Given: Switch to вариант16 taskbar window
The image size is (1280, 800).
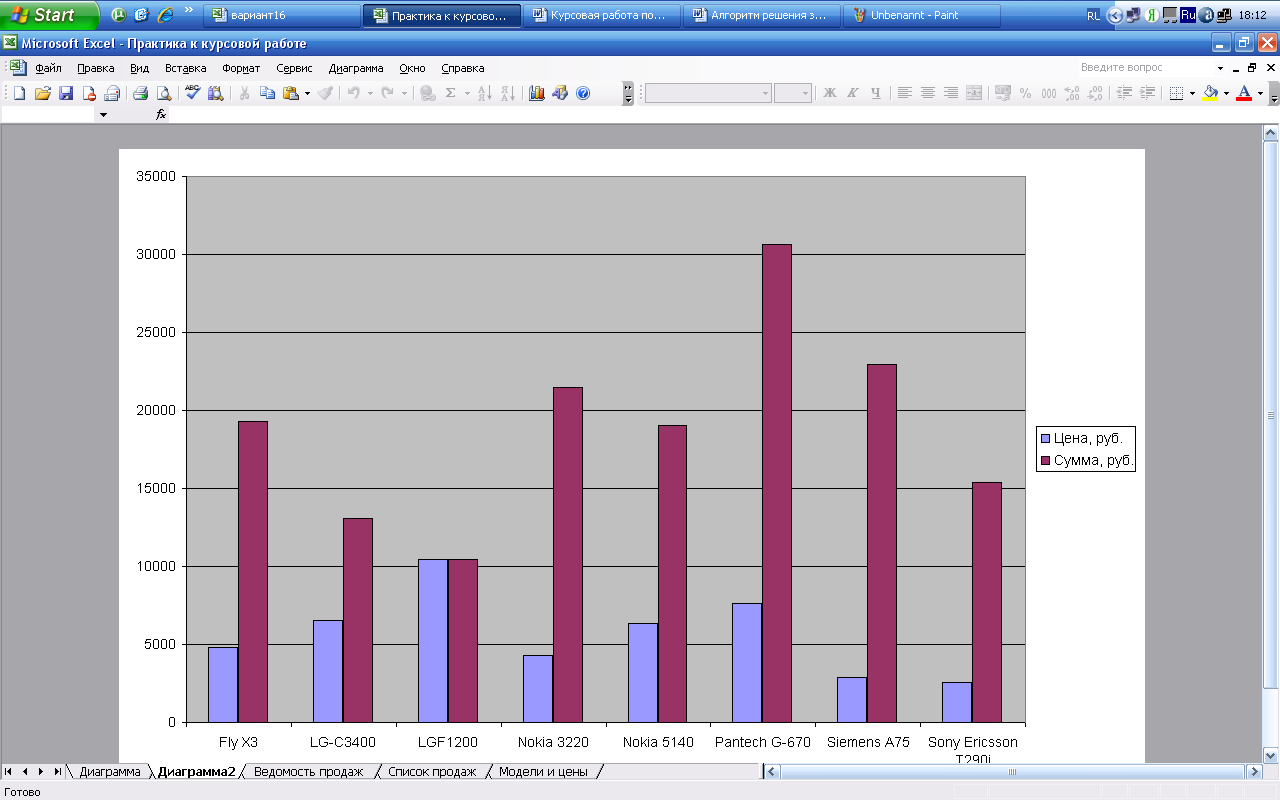Looking at the screenshot, I should (x=282, y=15).
